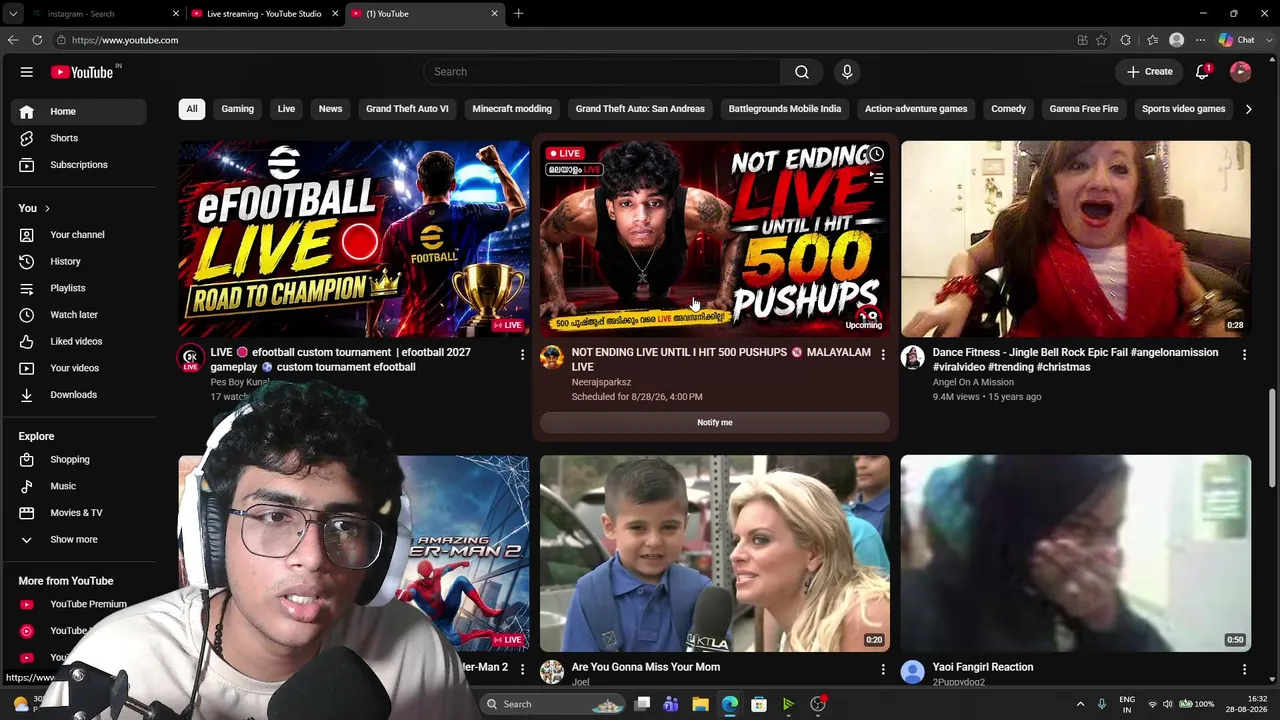The width and height of the screenshot is (1280, 720).
Task: Reload the page with the refresh icon
Action: click(x=37, y=40)
